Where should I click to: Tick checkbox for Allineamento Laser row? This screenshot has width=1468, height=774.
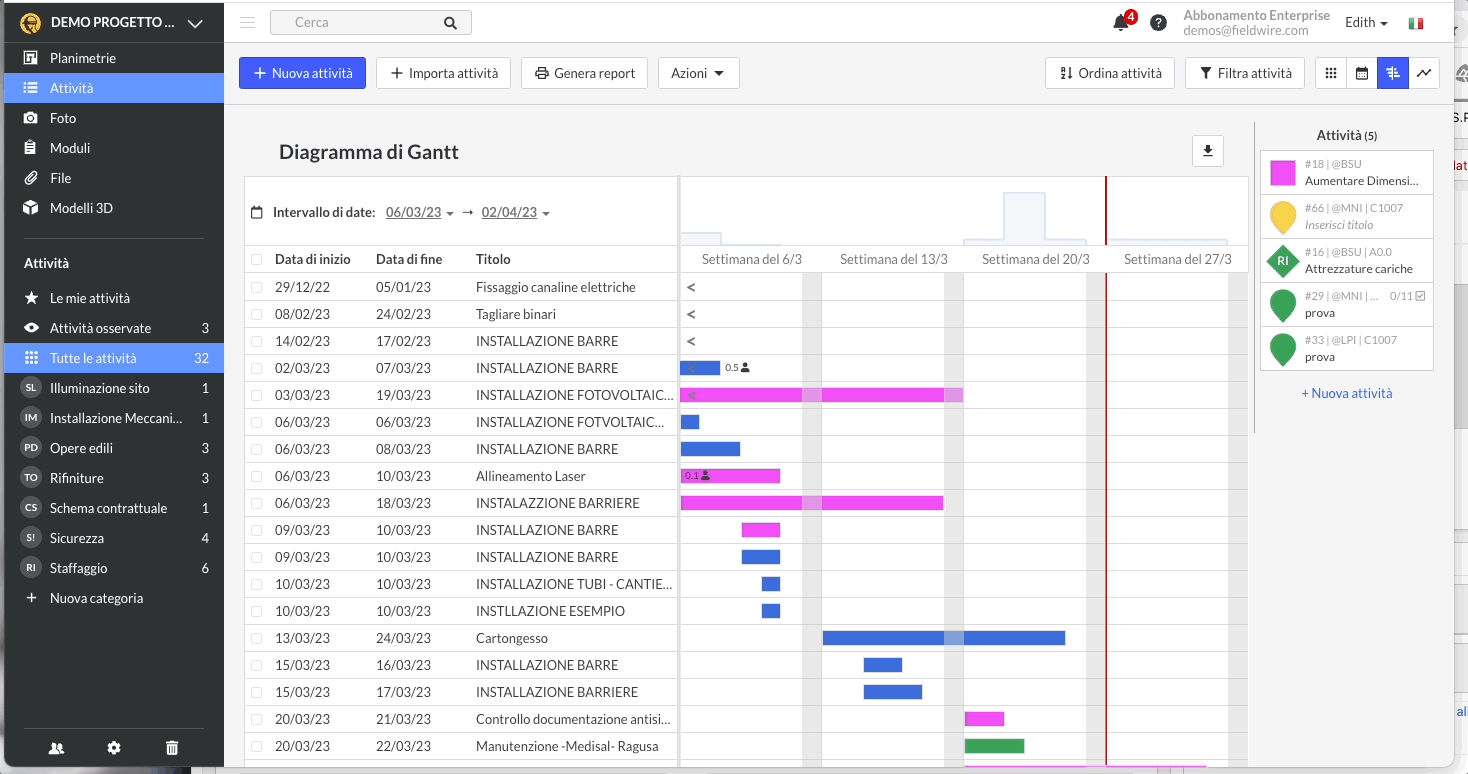(x=257, y=476)
